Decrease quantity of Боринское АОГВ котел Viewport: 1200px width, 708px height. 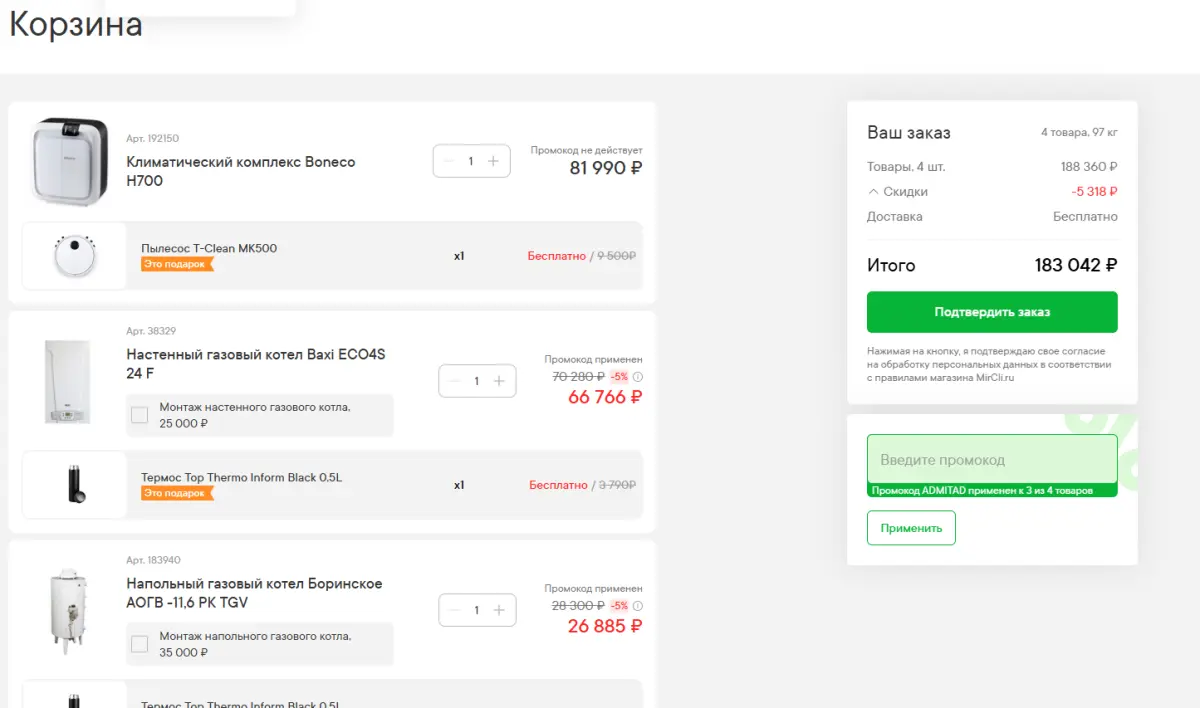[x=454, y=610]
